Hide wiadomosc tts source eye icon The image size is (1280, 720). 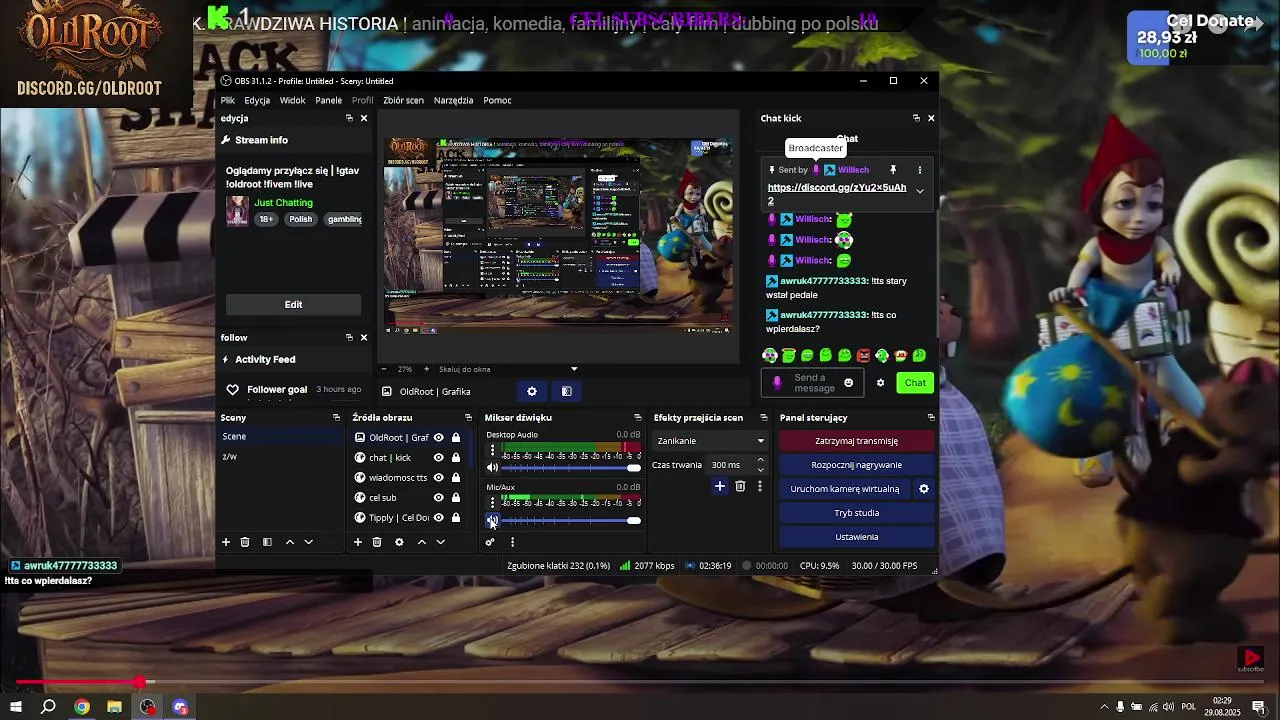tap(438, 477)
